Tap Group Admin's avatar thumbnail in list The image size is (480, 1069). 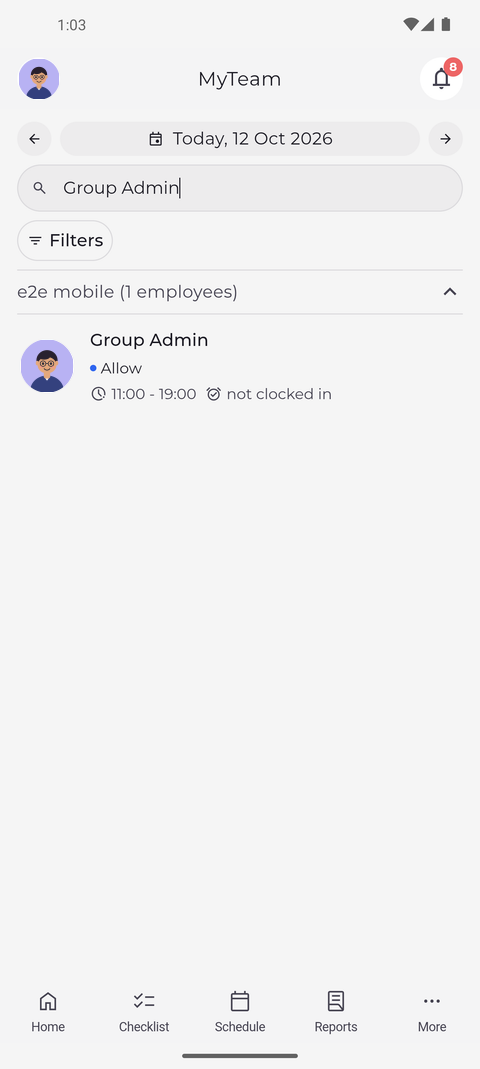47,366
